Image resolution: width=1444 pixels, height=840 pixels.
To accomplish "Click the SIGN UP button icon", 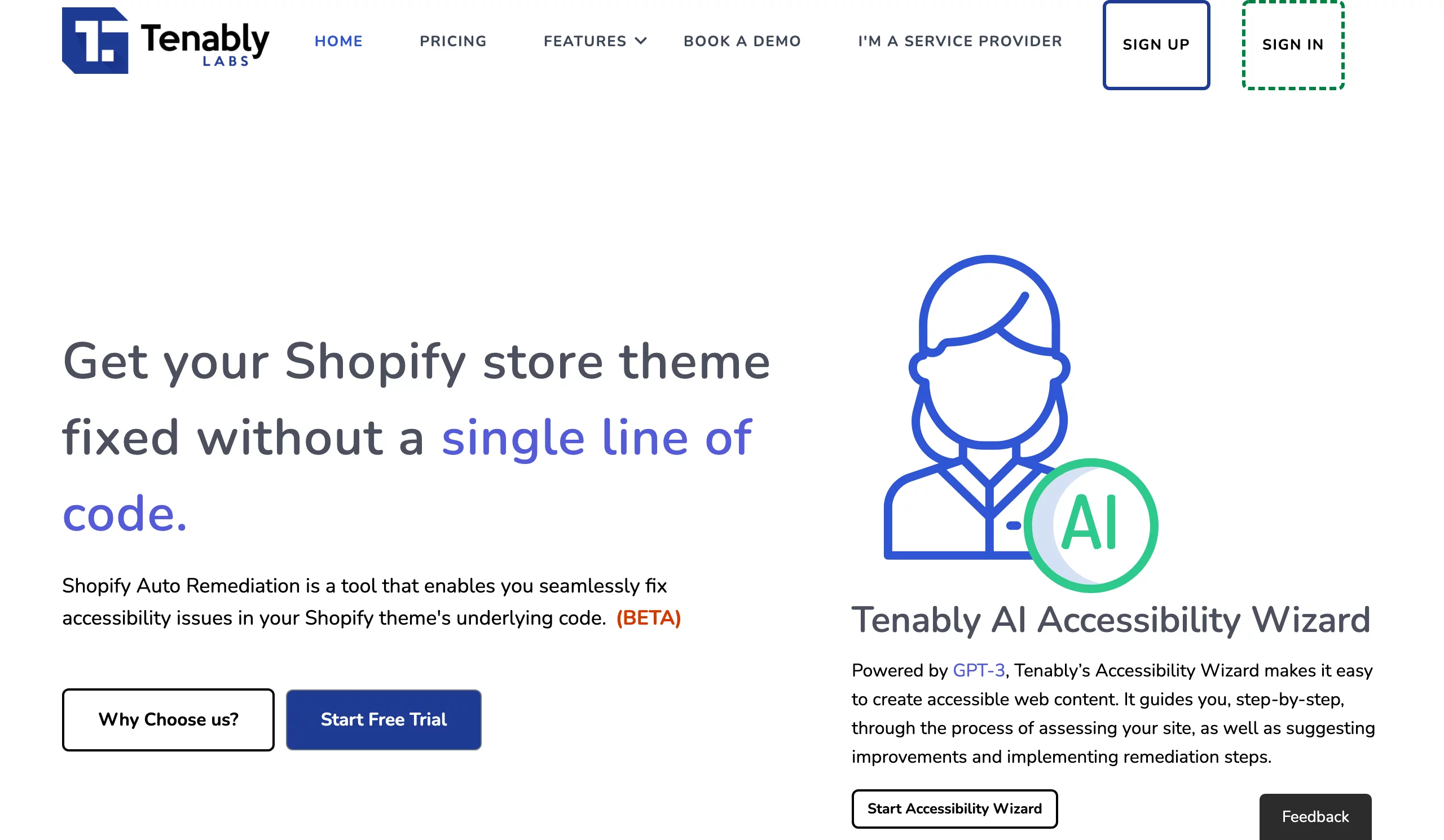I will pos(1156,45).
